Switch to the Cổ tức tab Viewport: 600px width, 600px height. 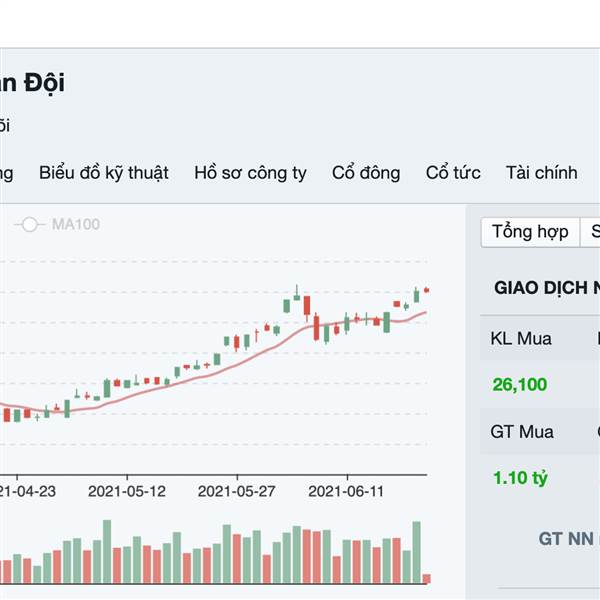coord(453,173)
